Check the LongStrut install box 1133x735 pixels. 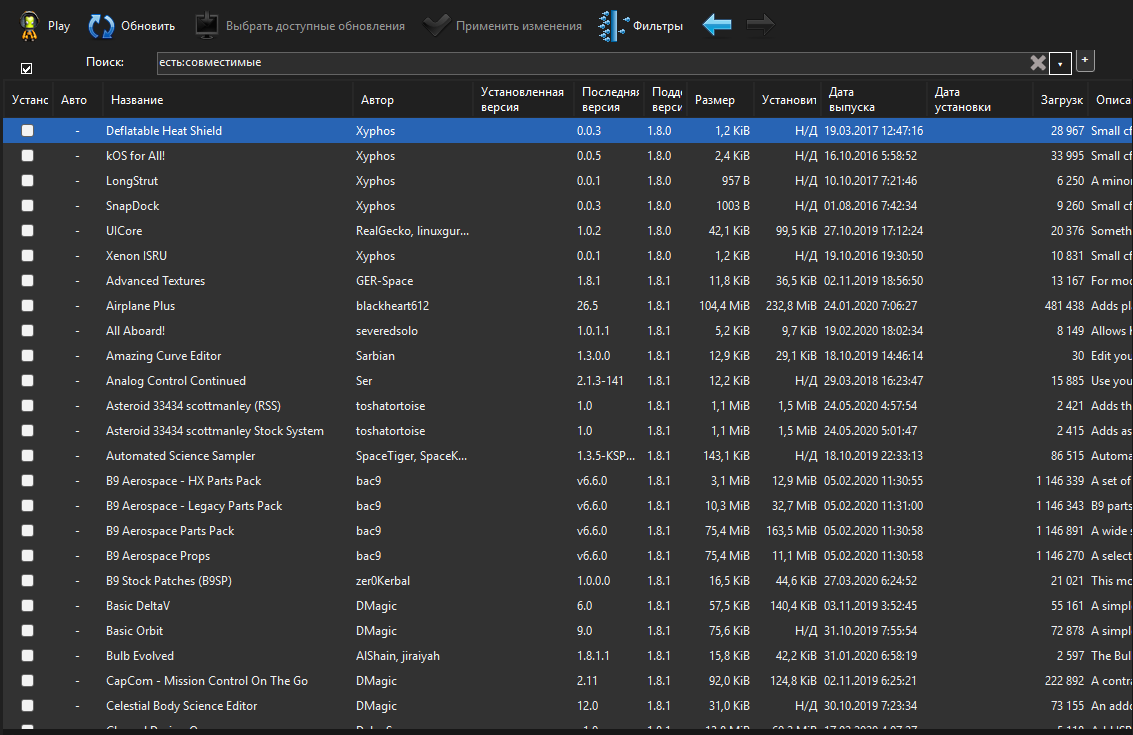click(x=27, y=181)
